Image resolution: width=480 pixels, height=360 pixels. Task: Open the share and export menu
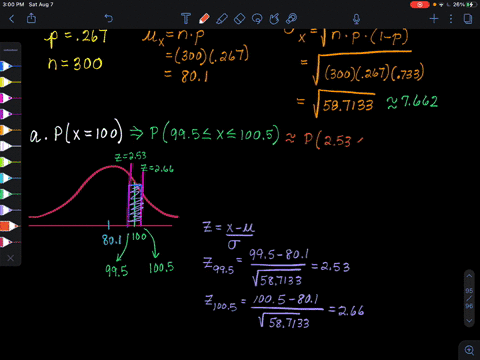pos(31,18)
